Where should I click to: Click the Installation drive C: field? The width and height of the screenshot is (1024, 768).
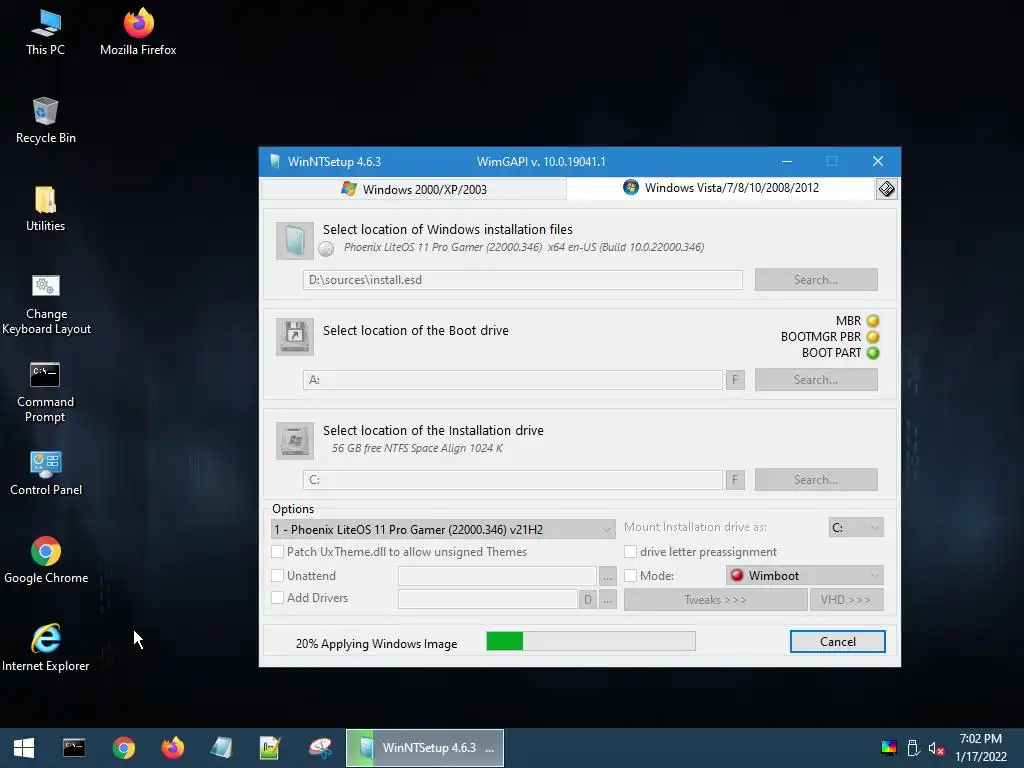click(x=513, y=479)
